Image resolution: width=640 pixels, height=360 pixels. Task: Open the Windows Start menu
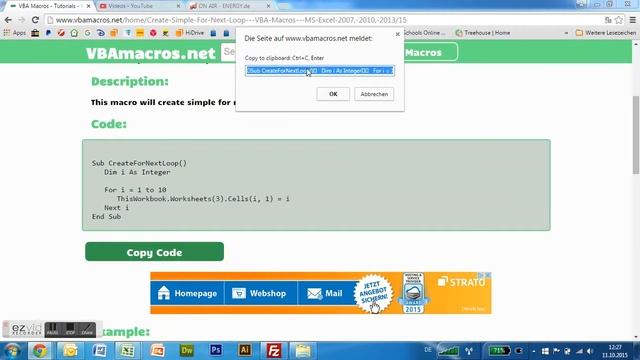[12, 351]
